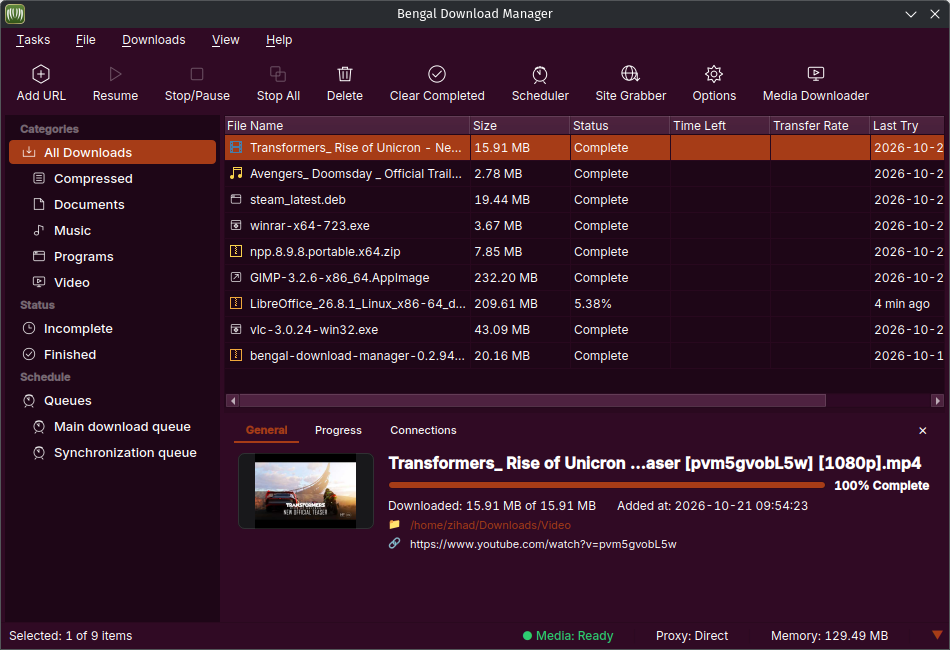Click Proxy: Direct in the status bar
This screenshot has width=950, height=650.
point(692,635)
